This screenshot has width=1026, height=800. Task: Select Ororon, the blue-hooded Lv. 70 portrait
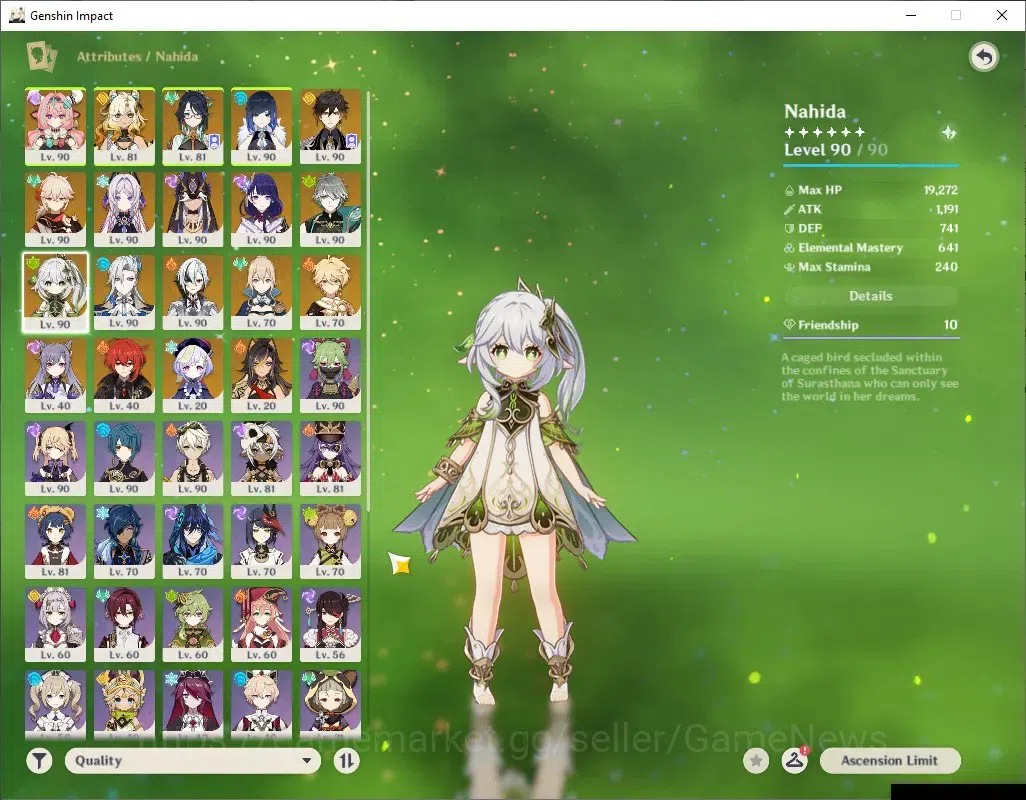point(193,542)
